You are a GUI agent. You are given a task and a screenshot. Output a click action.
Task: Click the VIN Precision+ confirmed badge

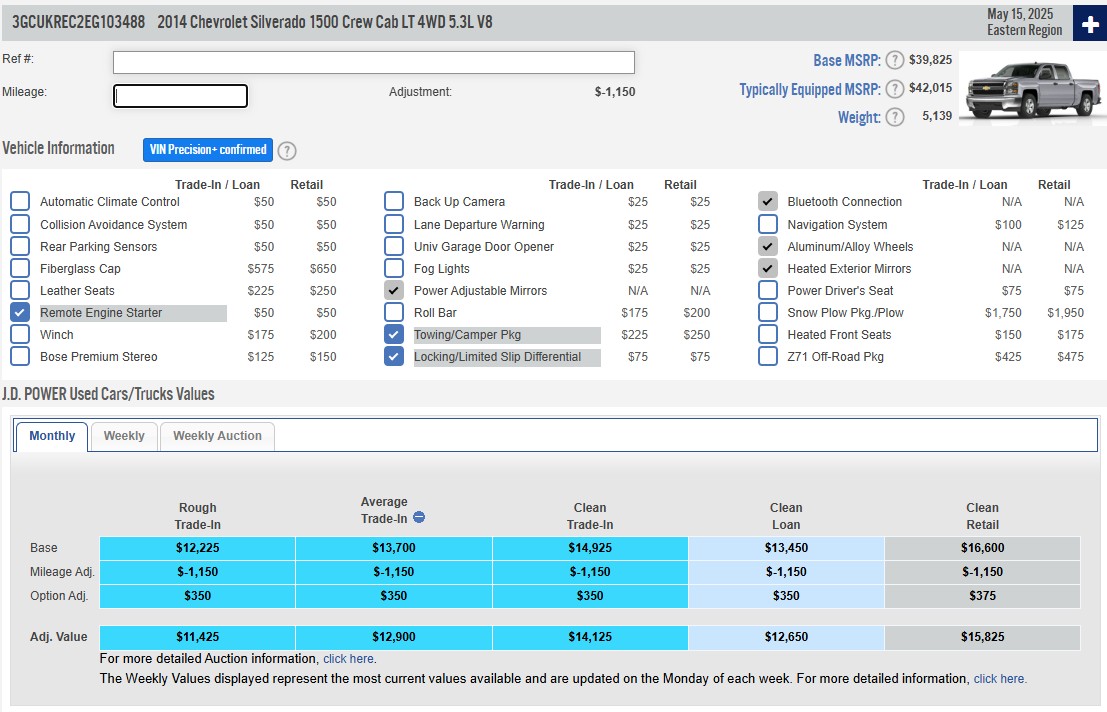(x=208, y=150)
